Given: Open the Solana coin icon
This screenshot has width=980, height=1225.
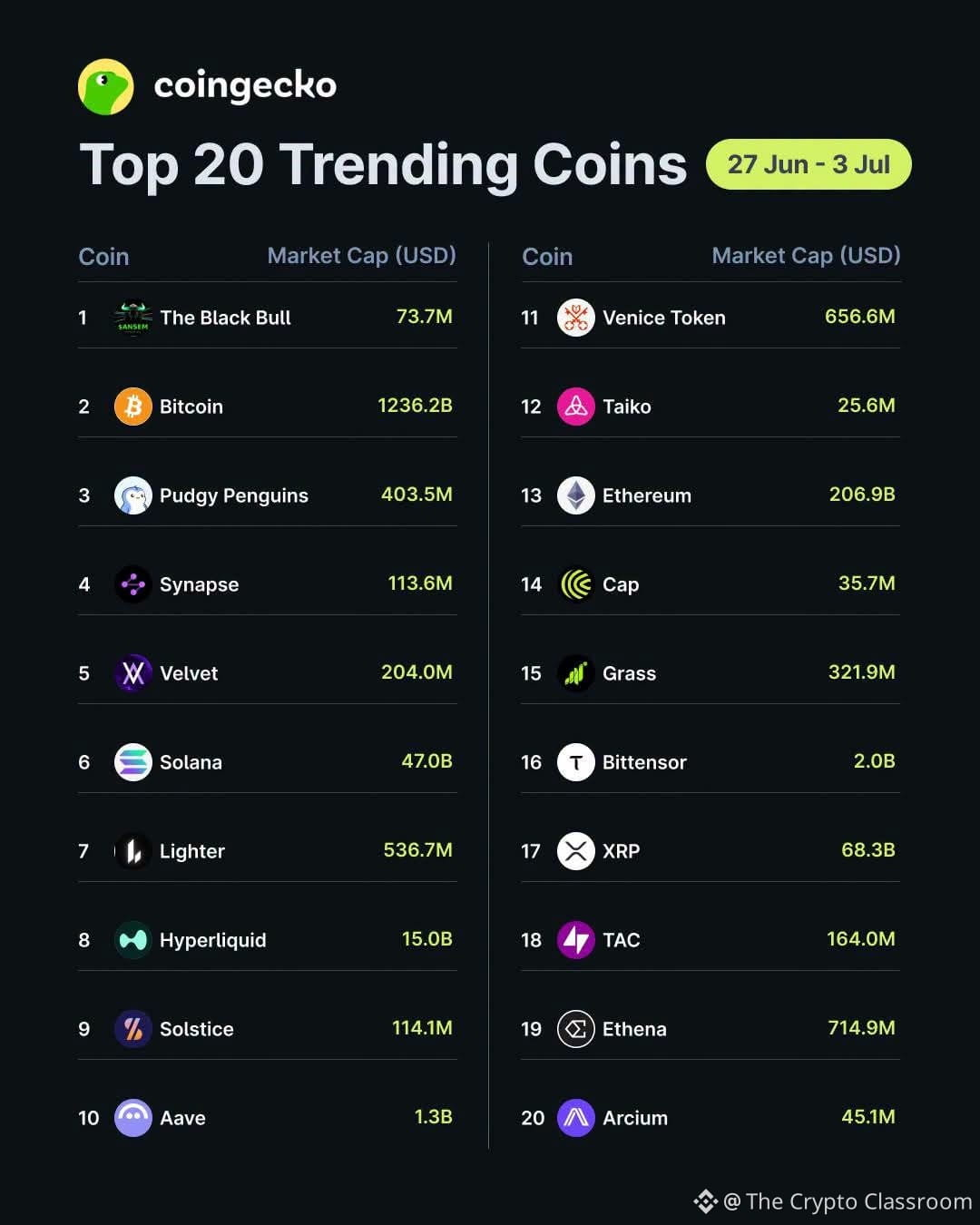Looking at the screenshot, I should coord(133,762).
